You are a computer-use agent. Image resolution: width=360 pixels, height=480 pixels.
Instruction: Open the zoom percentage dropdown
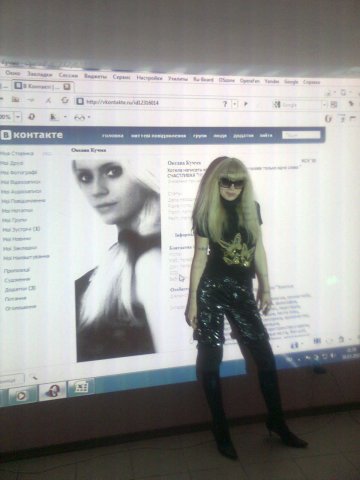18,117
